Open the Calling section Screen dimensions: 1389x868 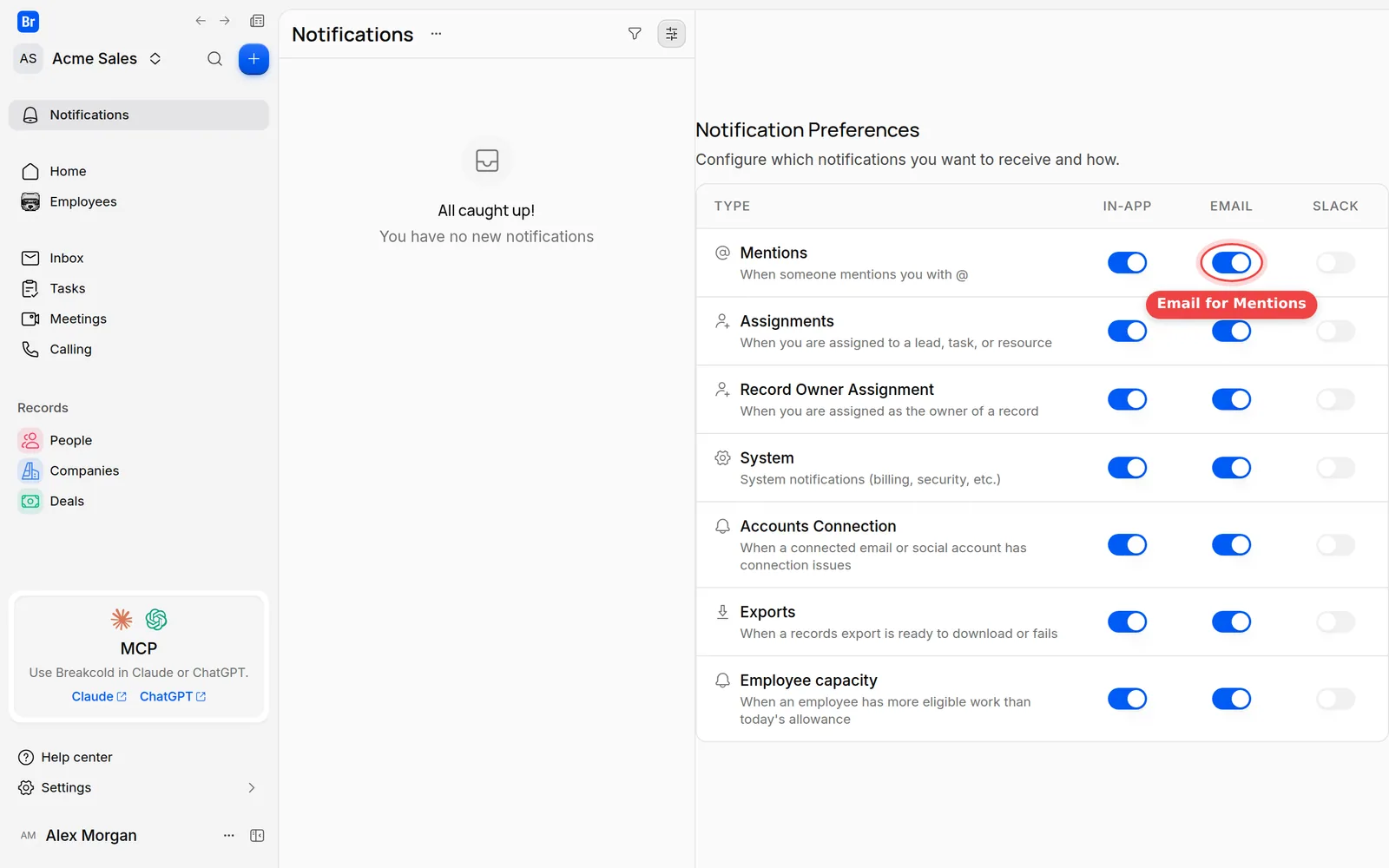click(x=139, y=350)
